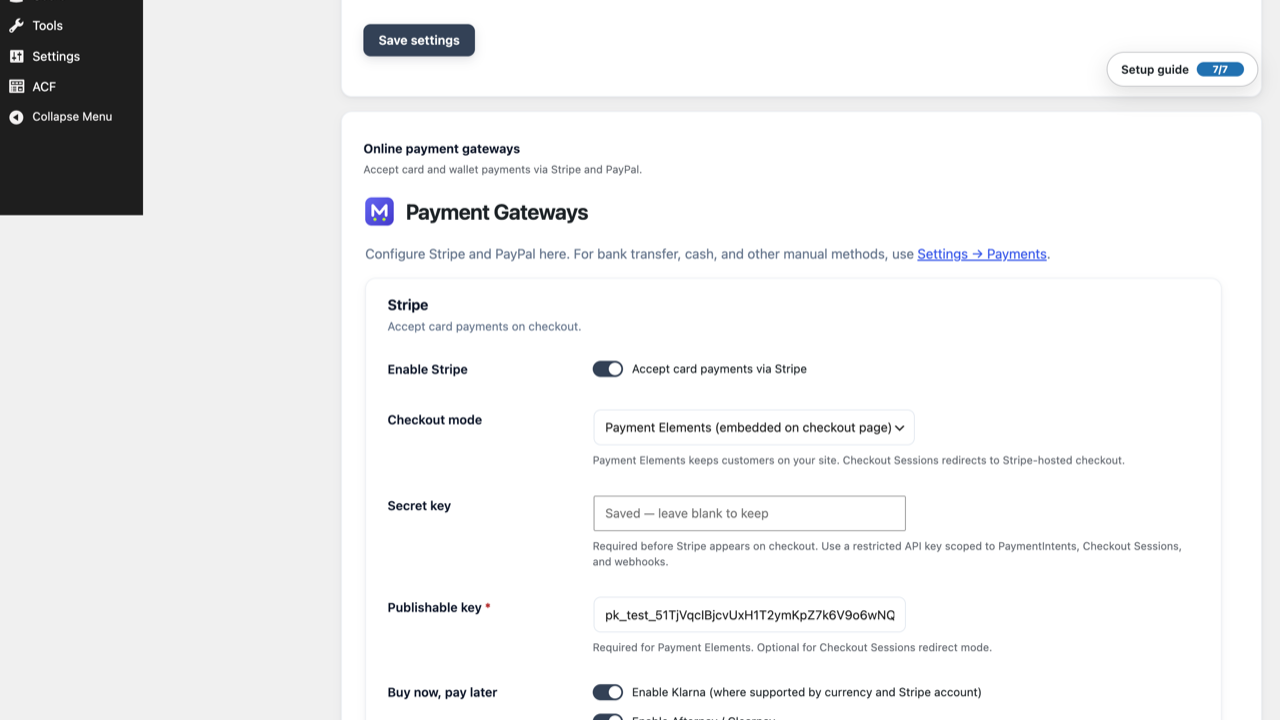This screenshot has width=1280, height=720.
Task: Click the chevron on Payment Elements select
Action: click(900, 428)
